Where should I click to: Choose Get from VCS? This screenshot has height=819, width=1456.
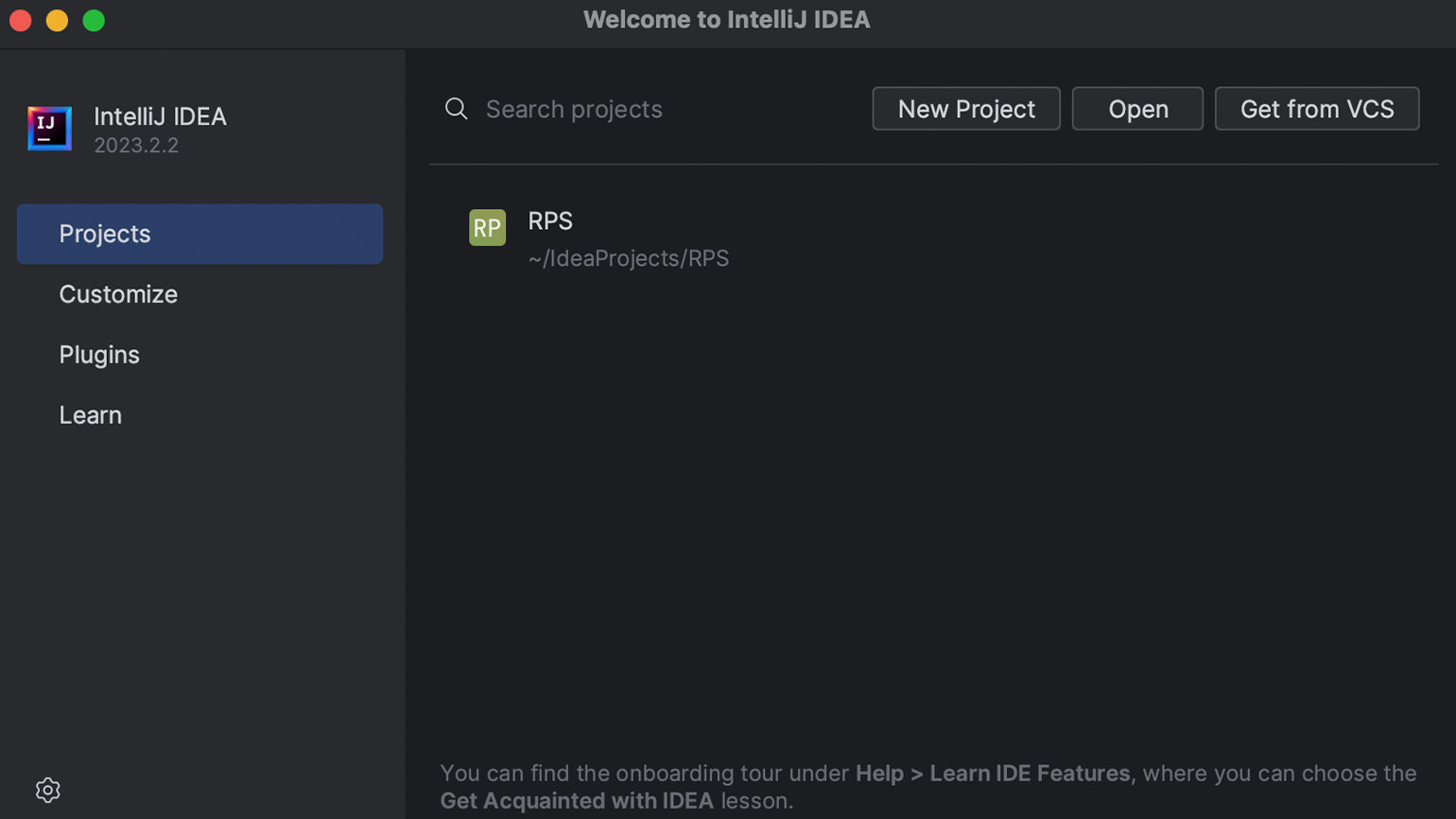click(x=1316, y=109)
